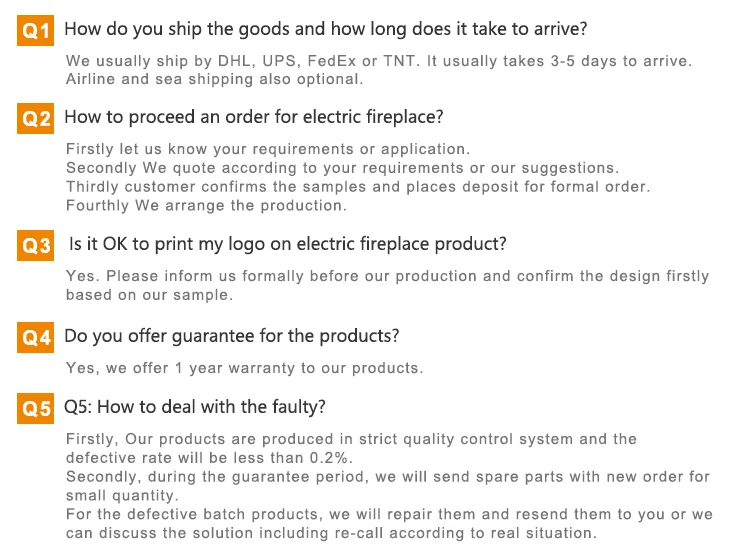Click the 'Airline and sea shipping also optional' line
The height and width of the screenshot is (558, 750).
214,79
